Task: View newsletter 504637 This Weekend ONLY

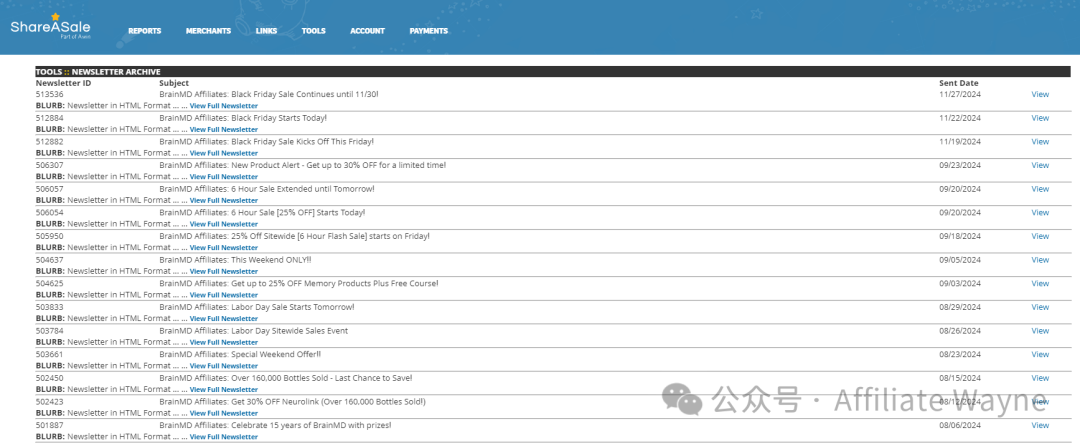Action: 1040,260
